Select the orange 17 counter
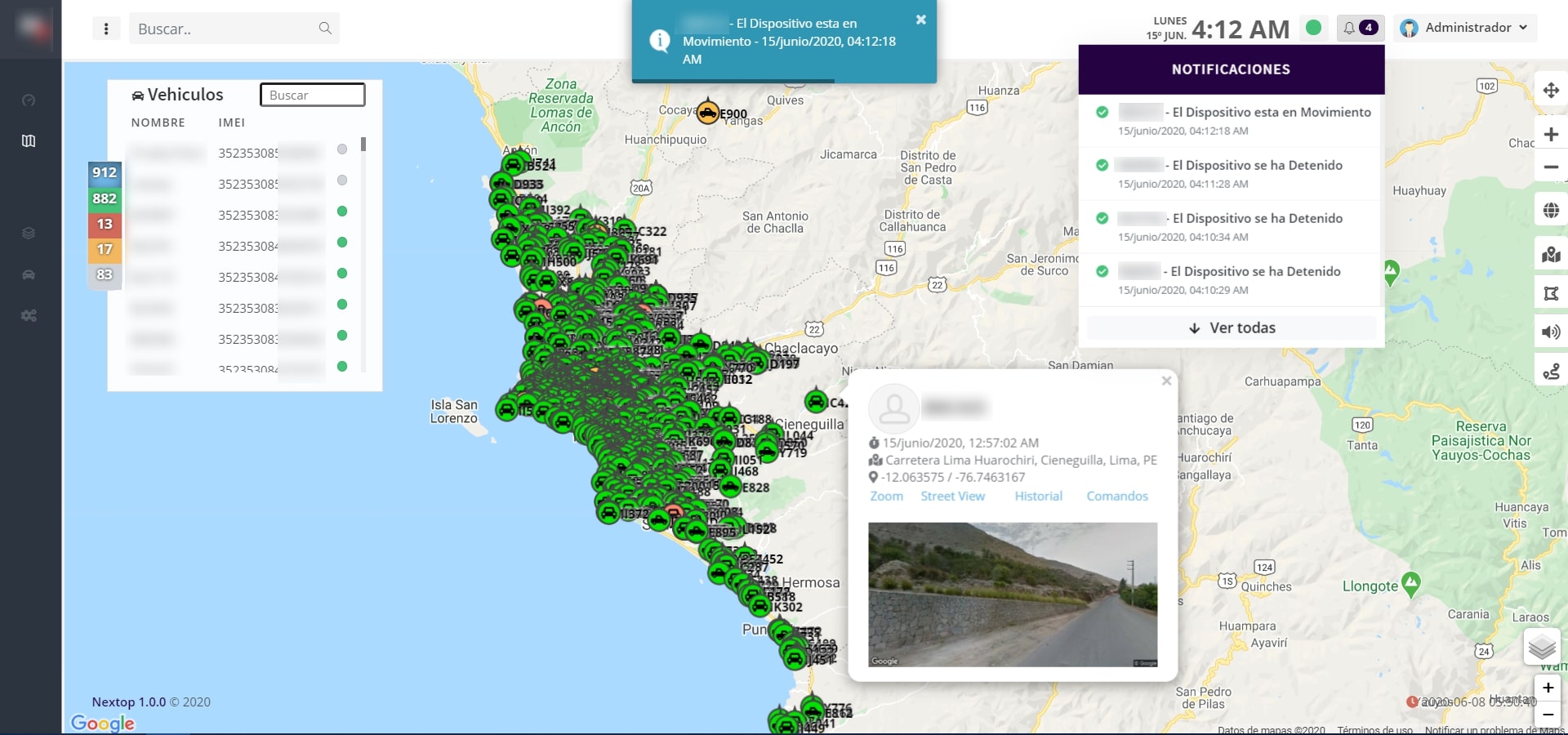The height and width of the screenshot is (735, 1568). point(105,249)
